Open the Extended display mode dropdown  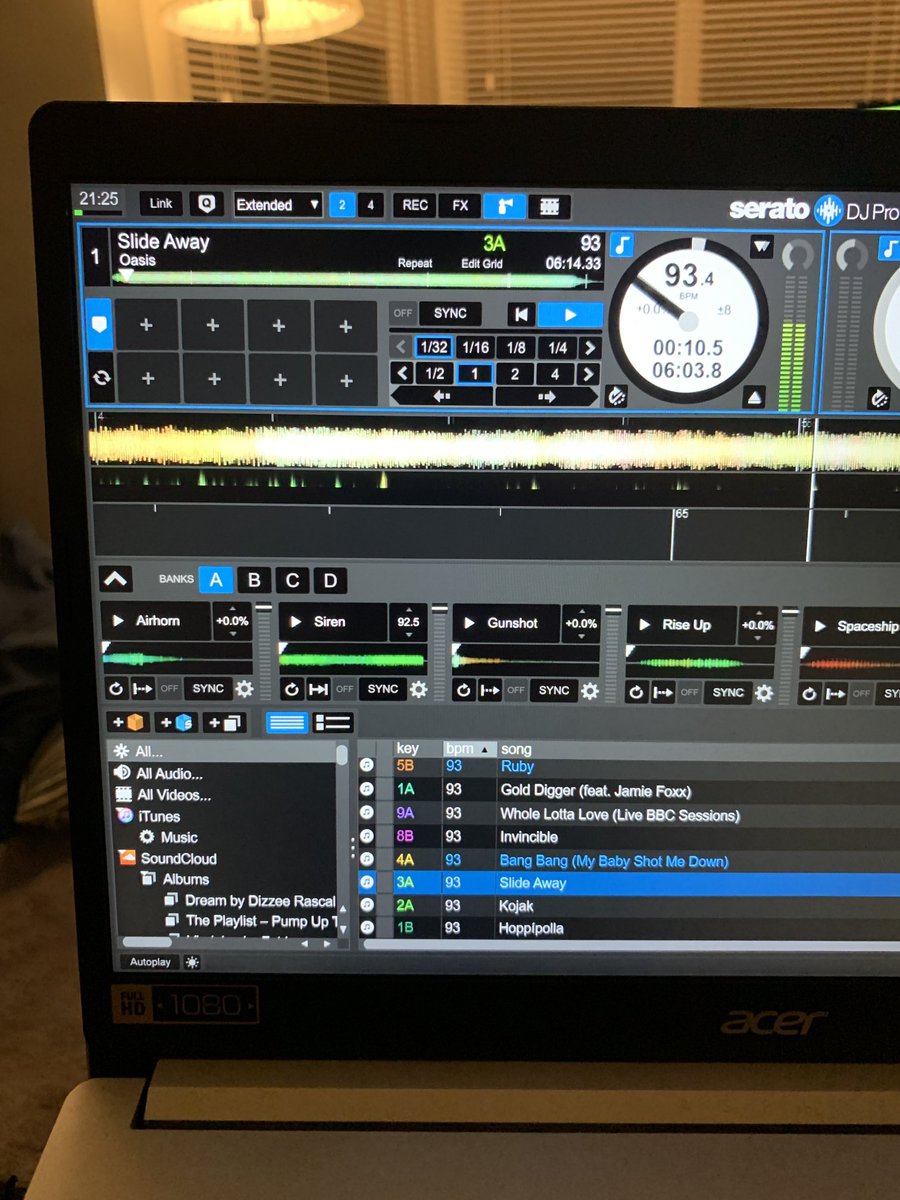[x=277, y=205]
